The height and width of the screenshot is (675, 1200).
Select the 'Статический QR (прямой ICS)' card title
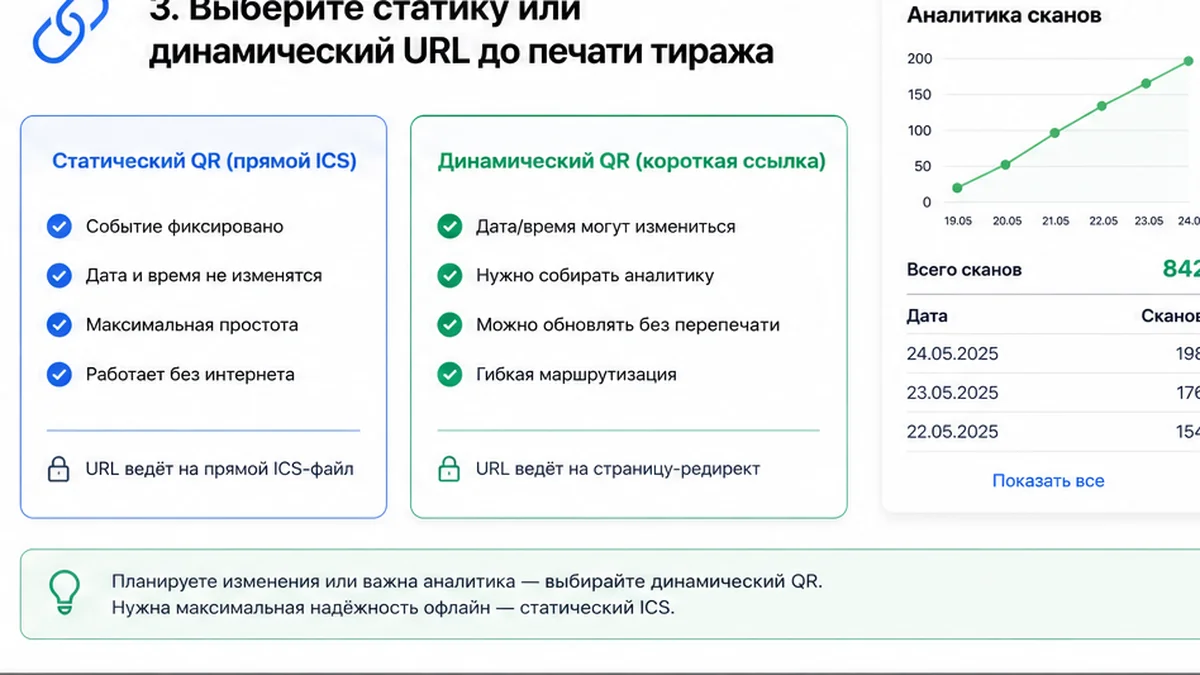[x=204, y=161]
